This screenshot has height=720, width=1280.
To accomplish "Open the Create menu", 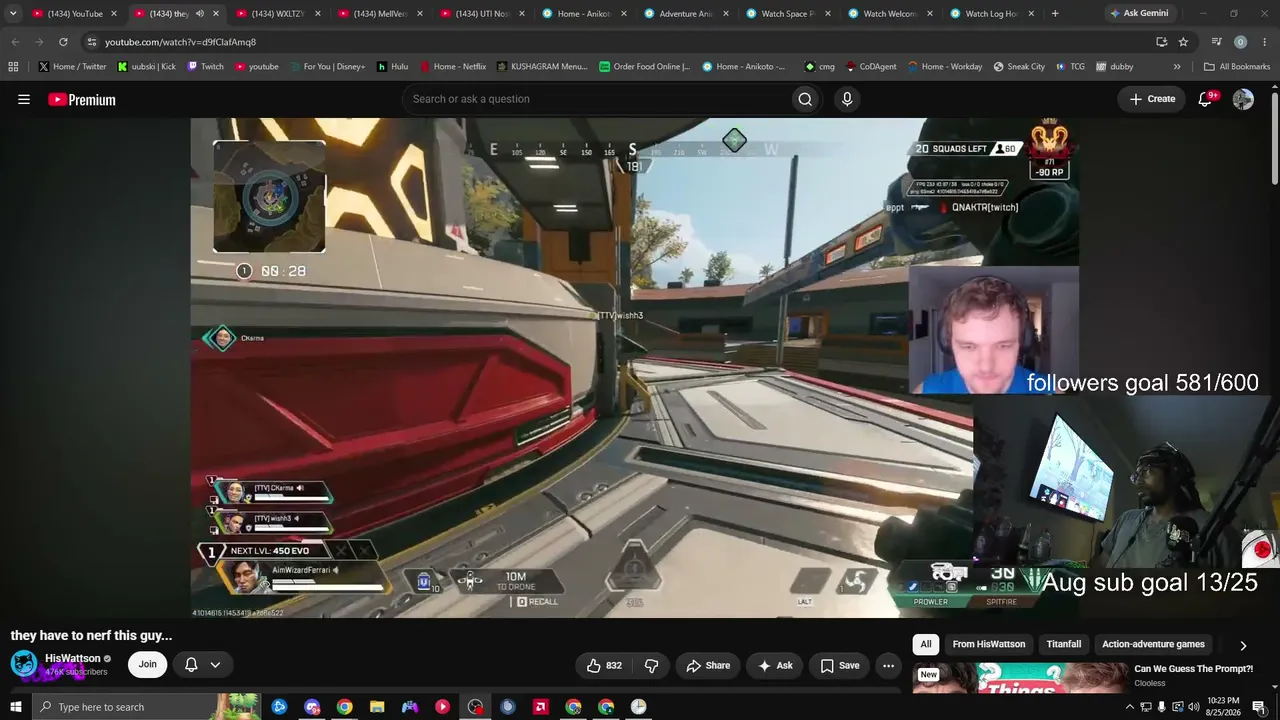I will (x=1152, y=99).
